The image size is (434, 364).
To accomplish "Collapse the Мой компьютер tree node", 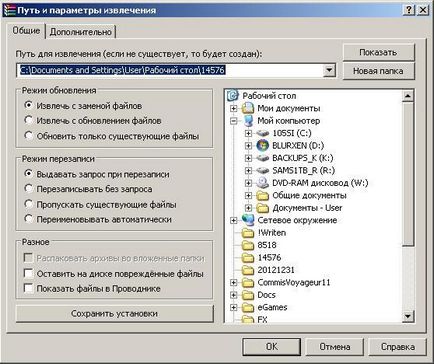I will tap(234, 121).
